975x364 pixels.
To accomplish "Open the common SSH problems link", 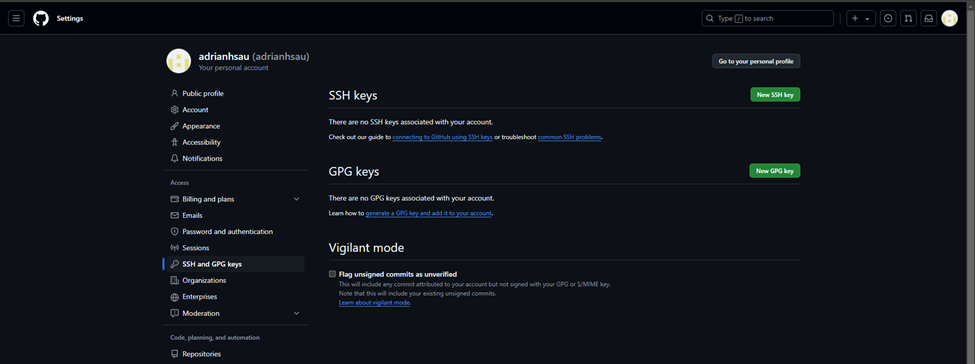I will (x=570, y=137).
